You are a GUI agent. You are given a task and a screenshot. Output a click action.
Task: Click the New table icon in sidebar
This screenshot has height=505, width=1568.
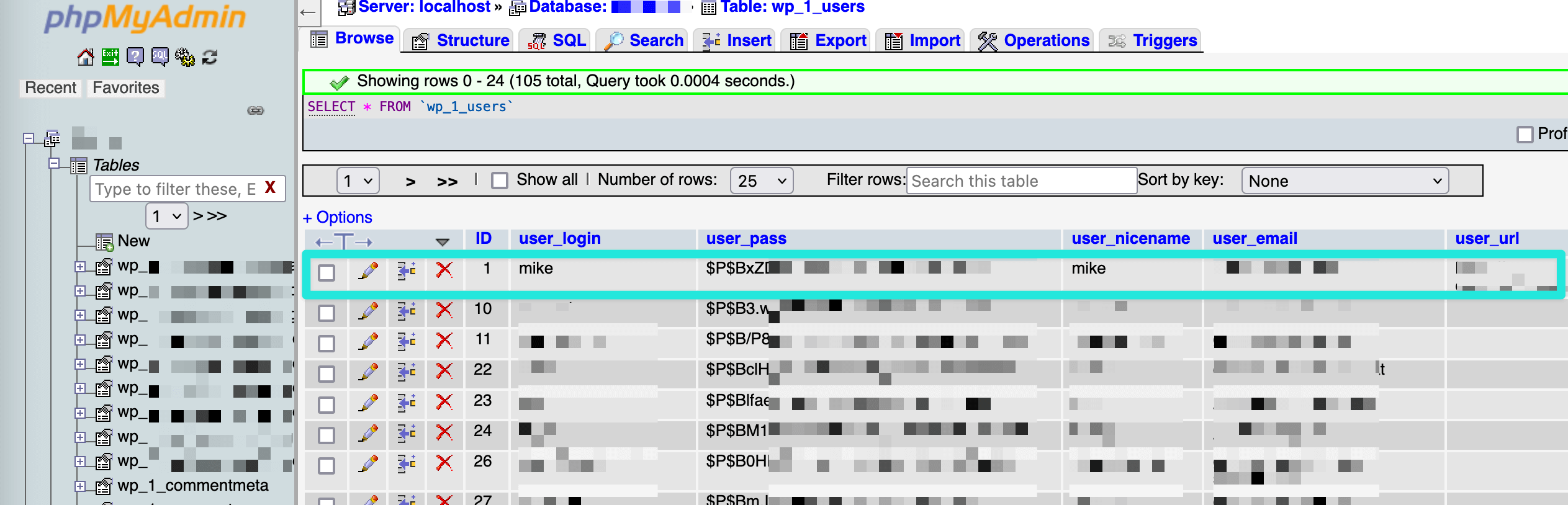104,241
